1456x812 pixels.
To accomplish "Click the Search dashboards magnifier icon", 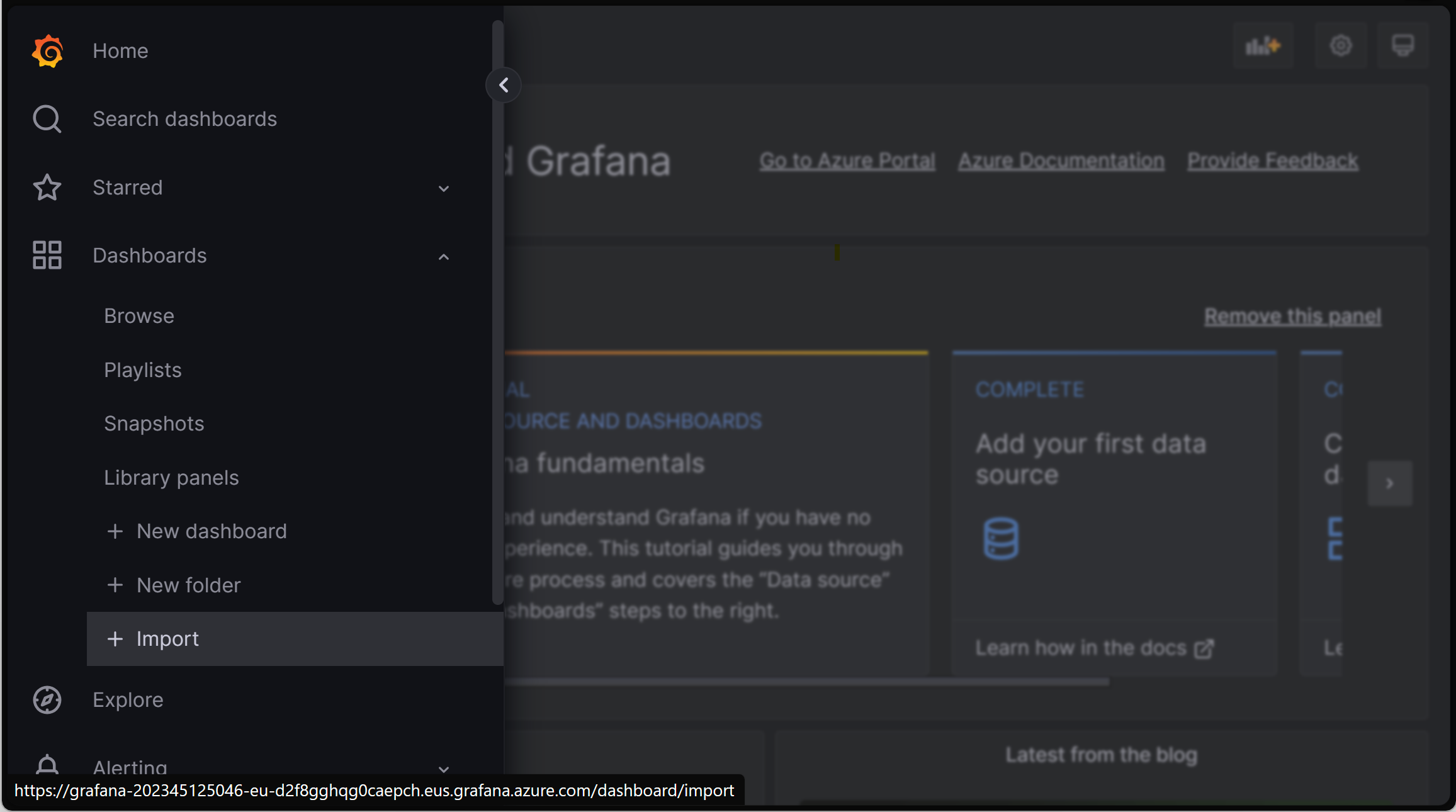I will tap(46, 119).
